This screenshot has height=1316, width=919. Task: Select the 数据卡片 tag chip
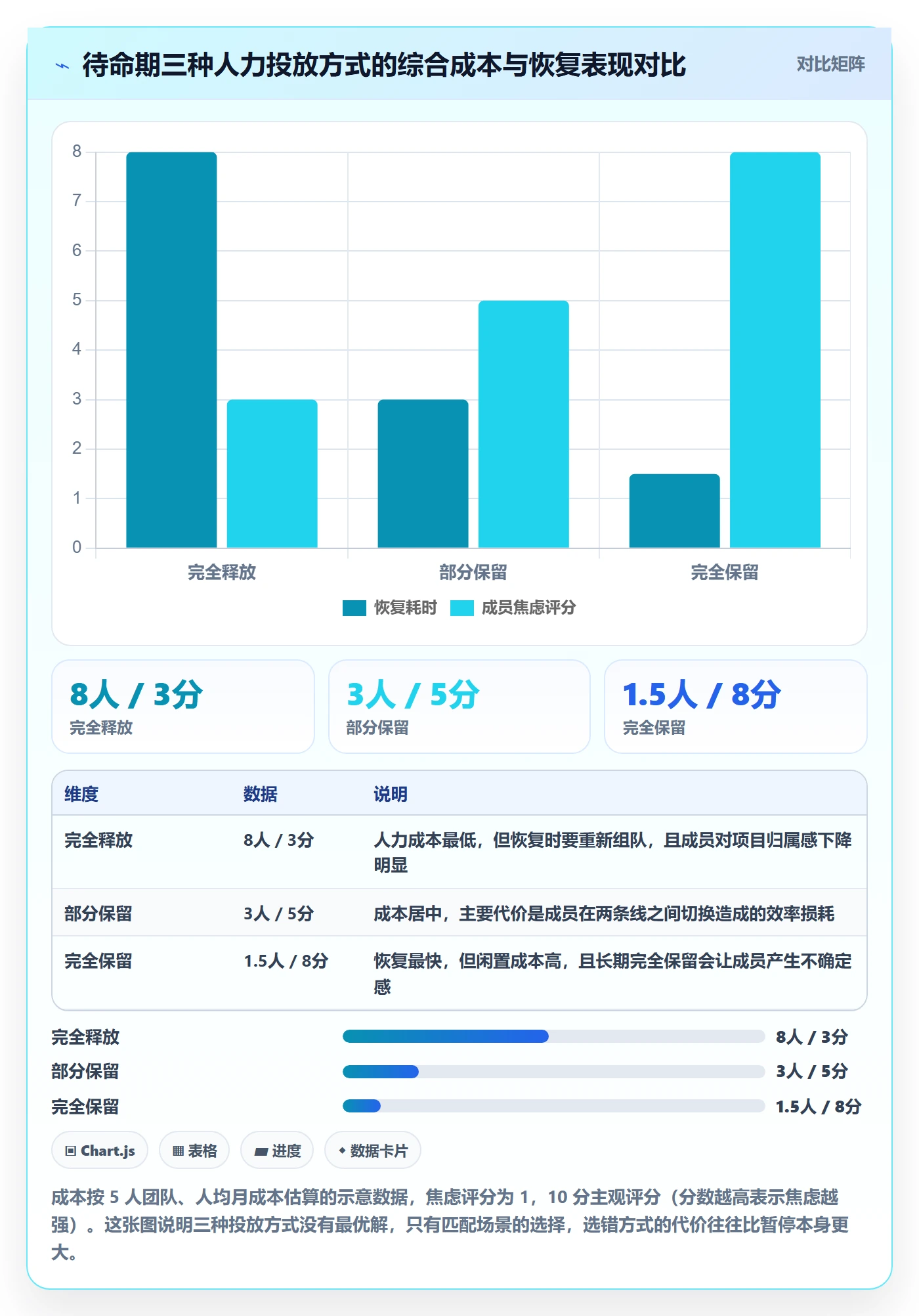coord(373,1151)
